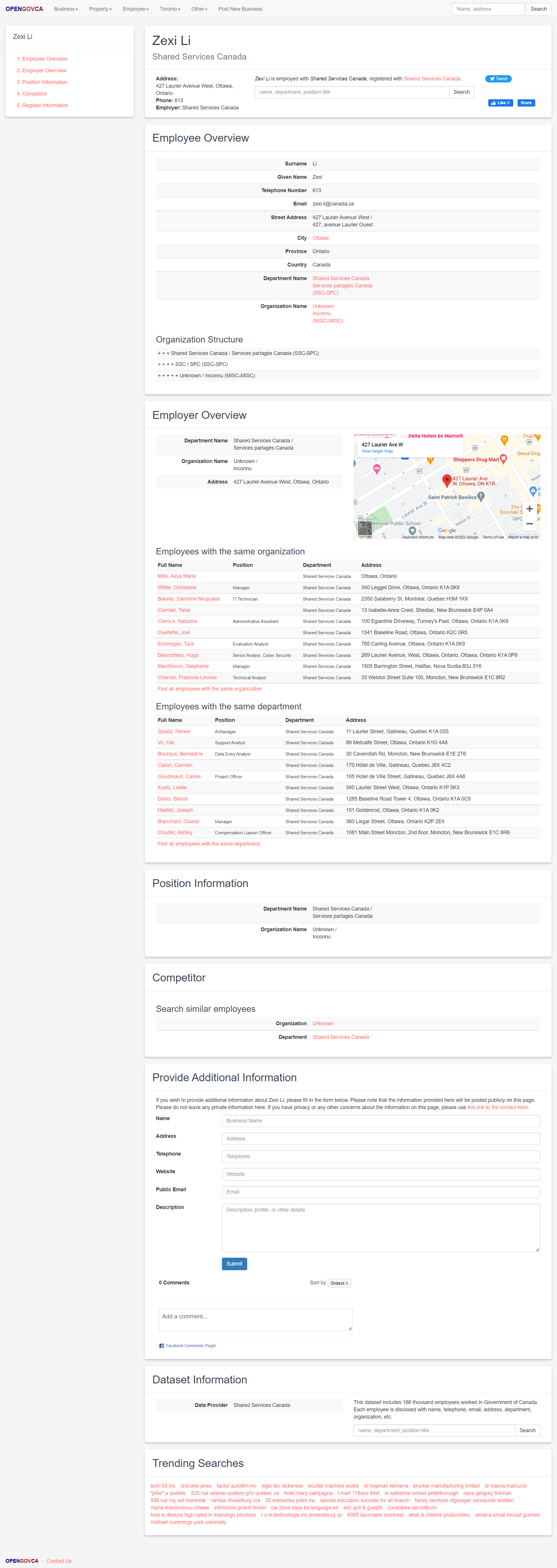Open the Property dropdown menu
Screen dimensions: 557x1568
[100, 9]
